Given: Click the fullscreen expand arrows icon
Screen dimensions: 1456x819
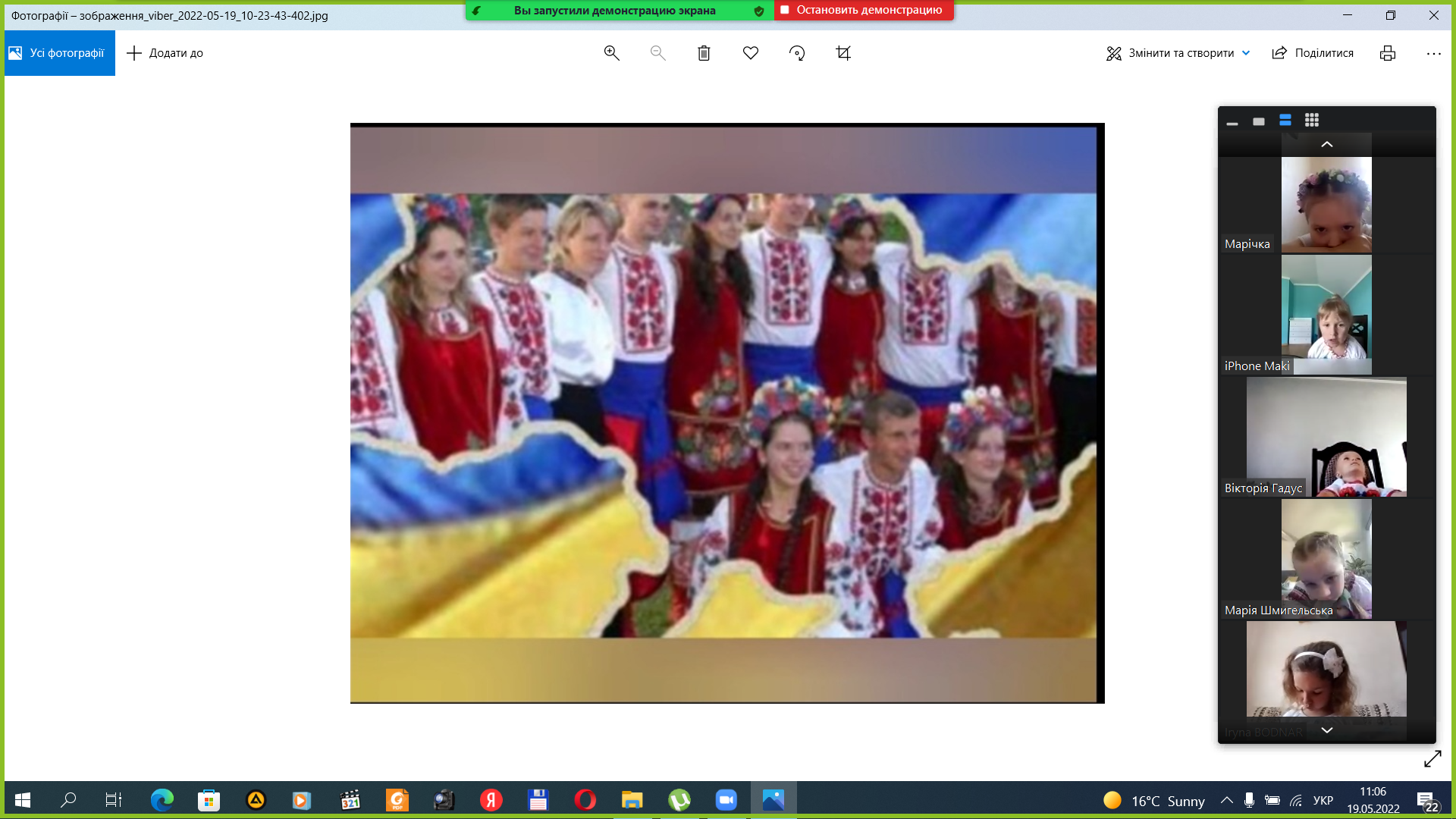Looking at the screenshot, I should pos(1432,758).
